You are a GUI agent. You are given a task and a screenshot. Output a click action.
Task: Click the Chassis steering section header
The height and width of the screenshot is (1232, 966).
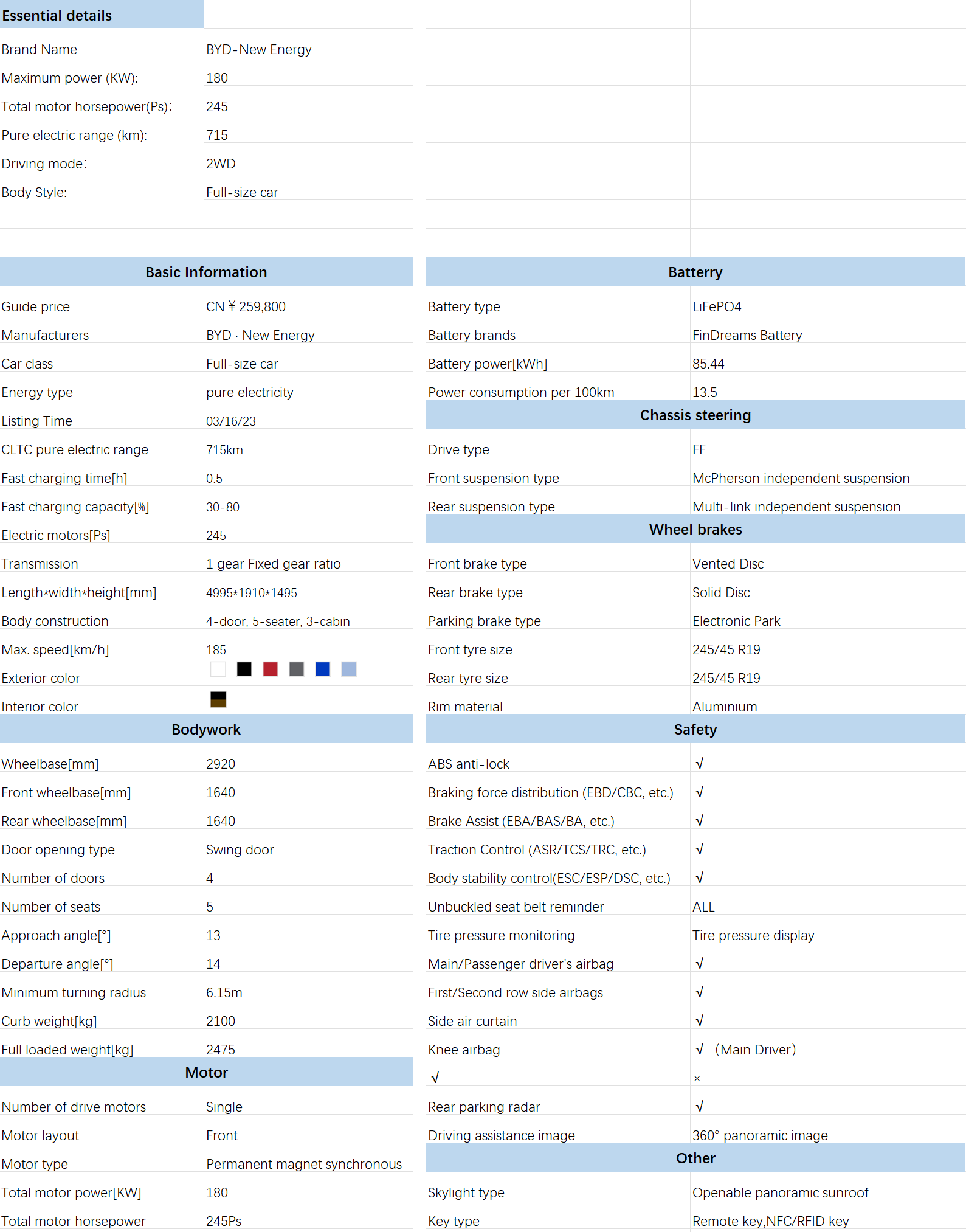[x=695, y=415]
